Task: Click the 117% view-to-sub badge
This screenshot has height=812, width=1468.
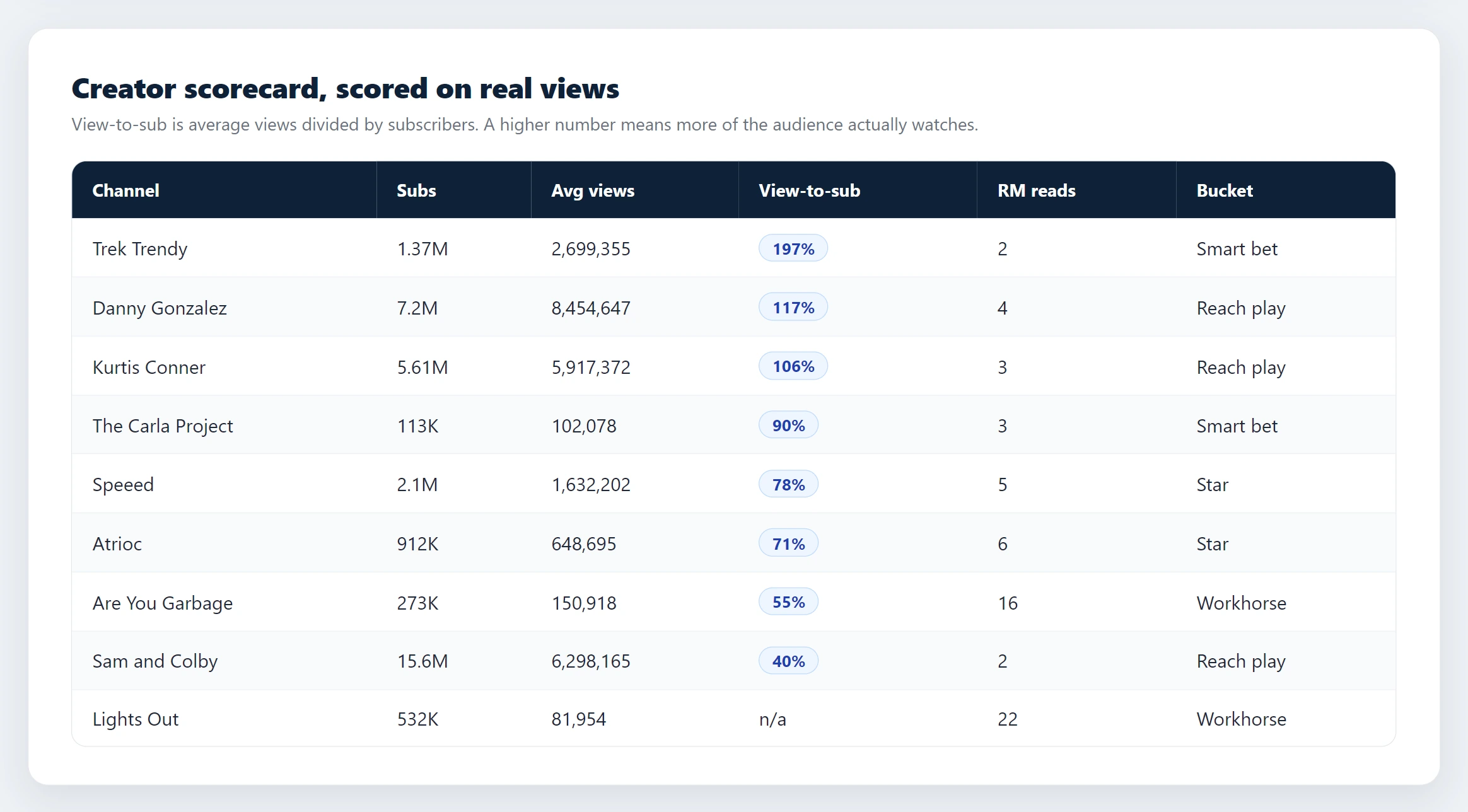Action: click(x=793, y=307)
